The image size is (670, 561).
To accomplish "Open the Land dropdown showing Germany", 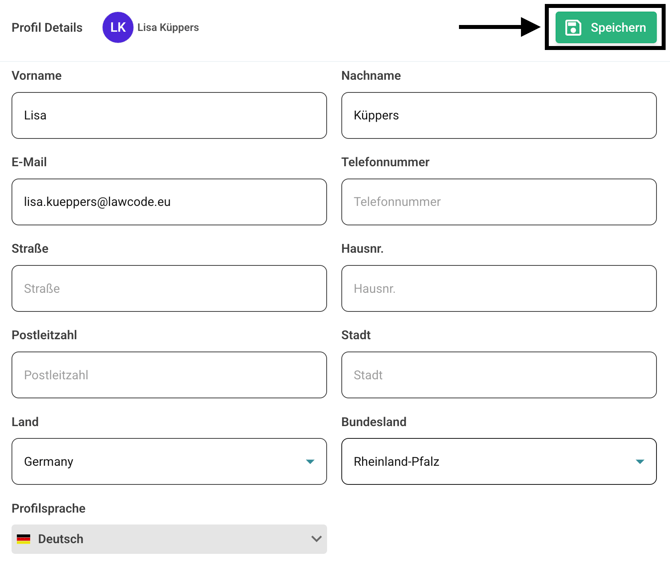I will [x=168, y=462].
